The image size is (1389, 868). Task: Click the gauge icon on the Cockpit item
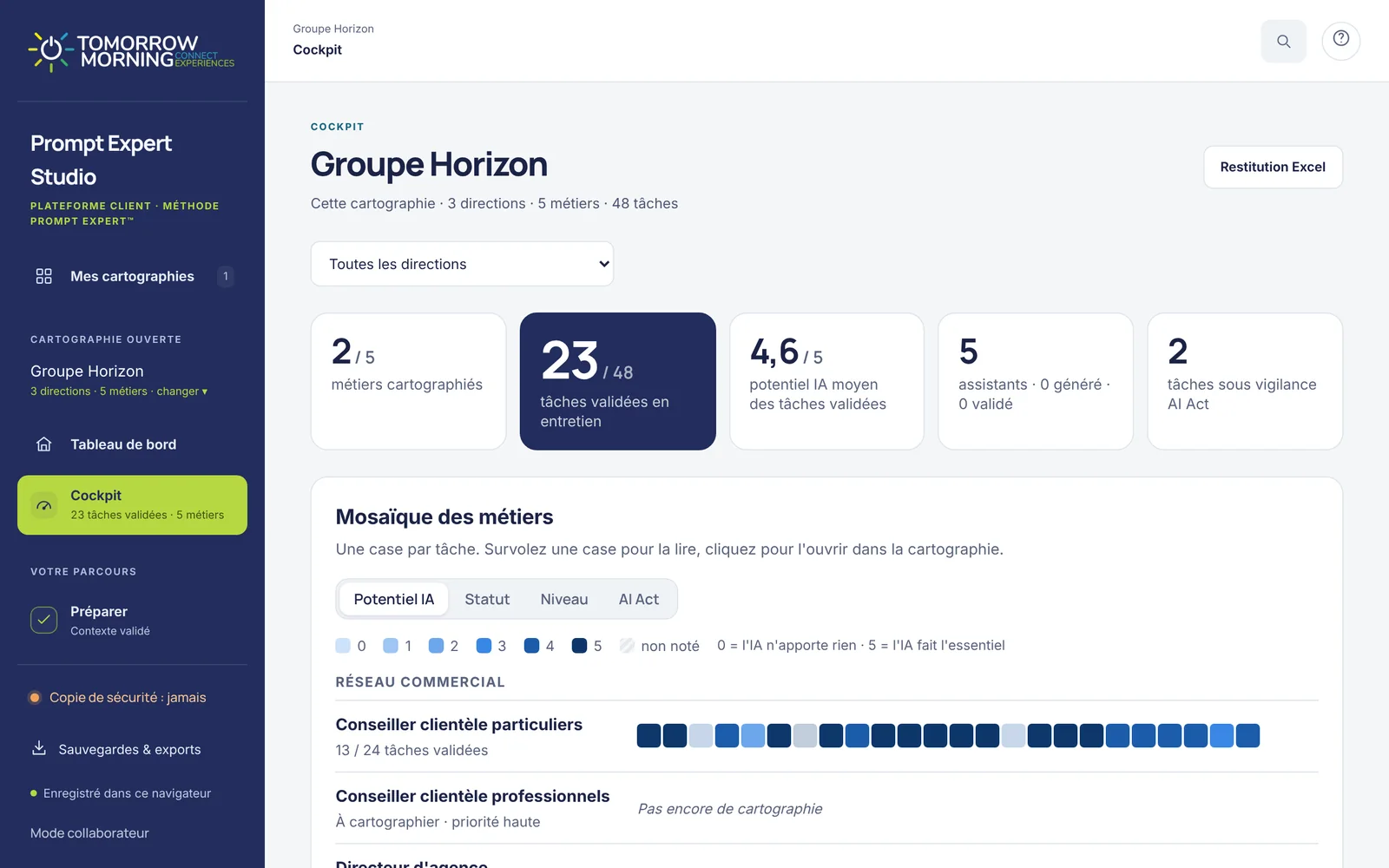44,505
